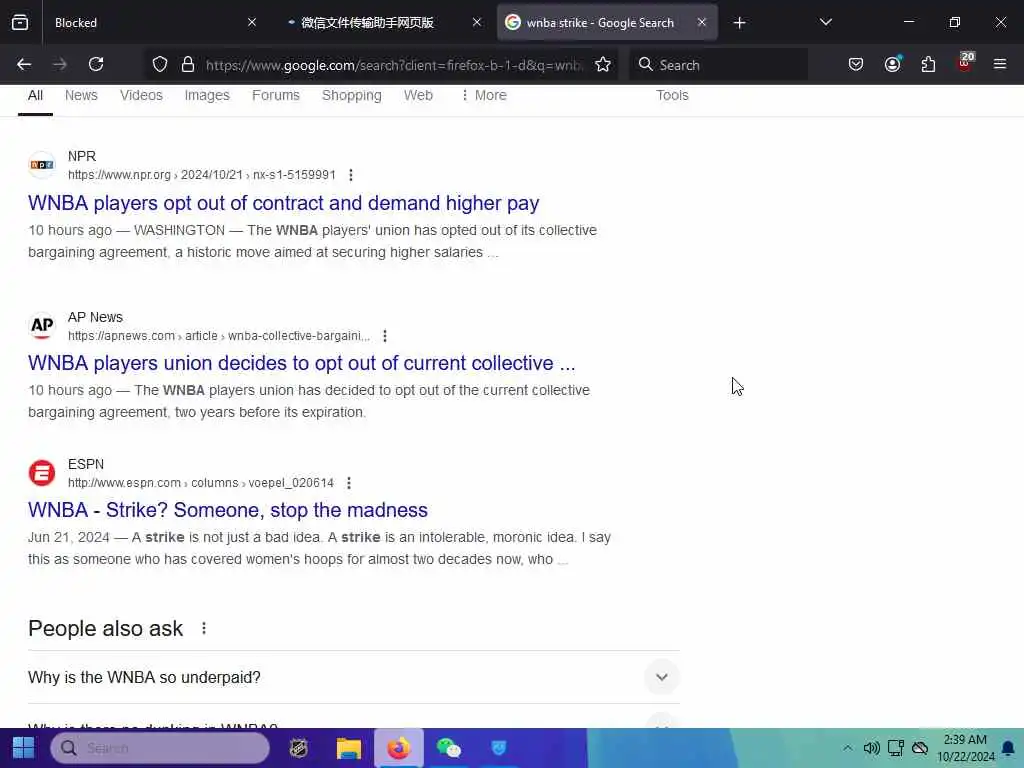Open People also ask options menu
This screenshot has height=768, width=1024.
pos(204,628)
